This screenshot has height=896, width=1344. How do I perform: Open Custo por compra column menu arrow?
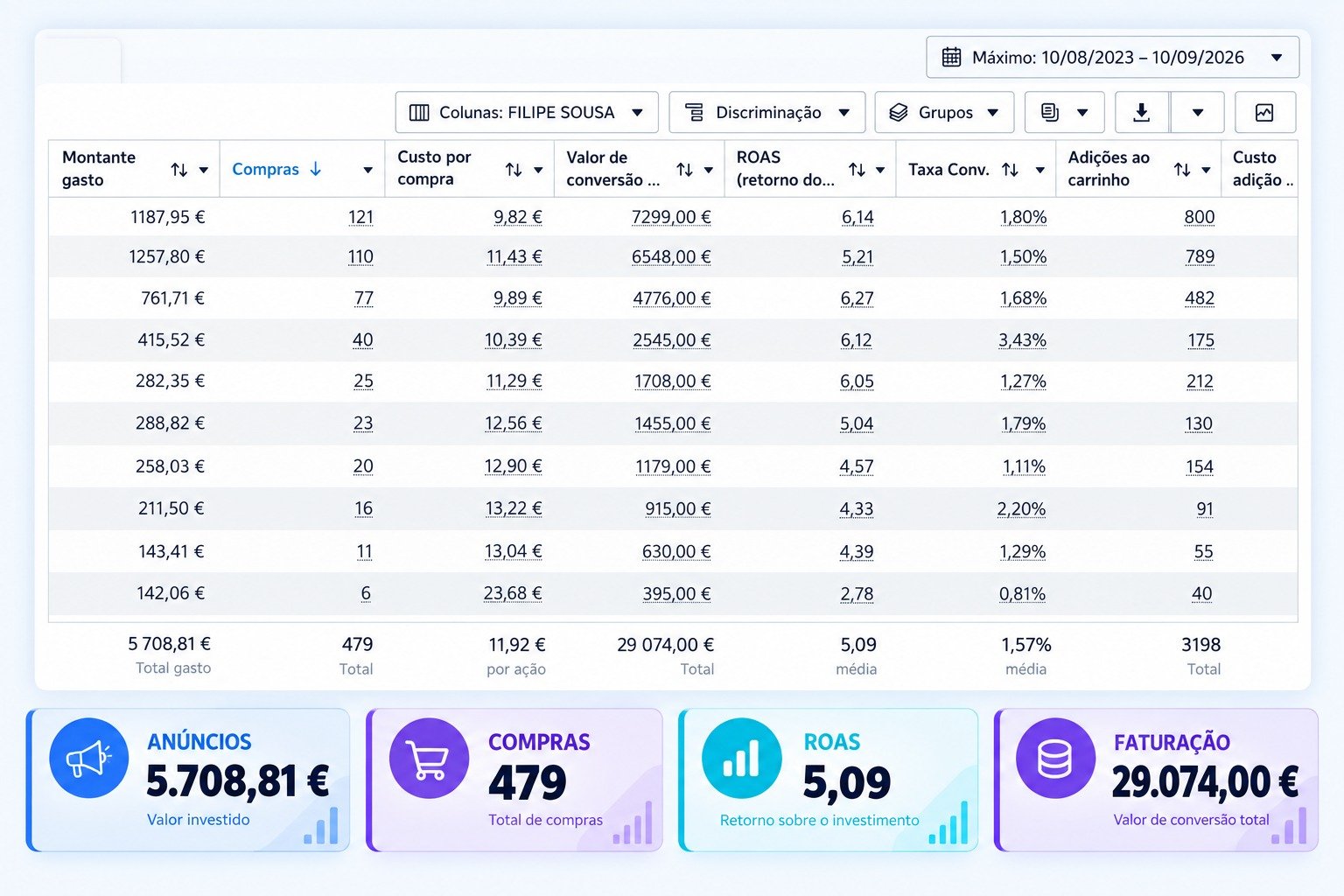pos(538,171)
